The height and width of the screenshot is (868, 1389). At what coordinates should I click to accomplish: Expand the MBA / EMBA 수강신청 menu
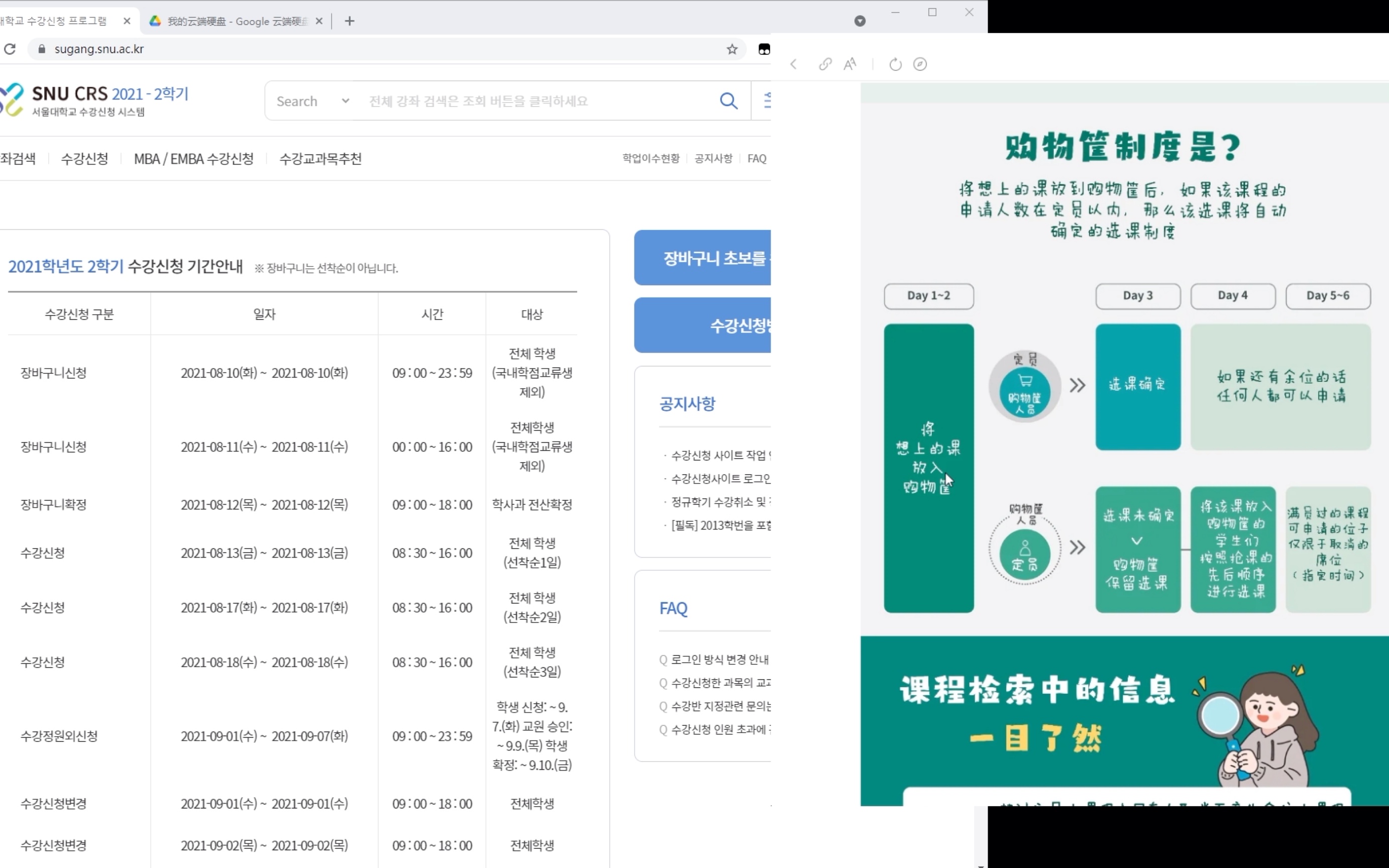pos(193,158)
